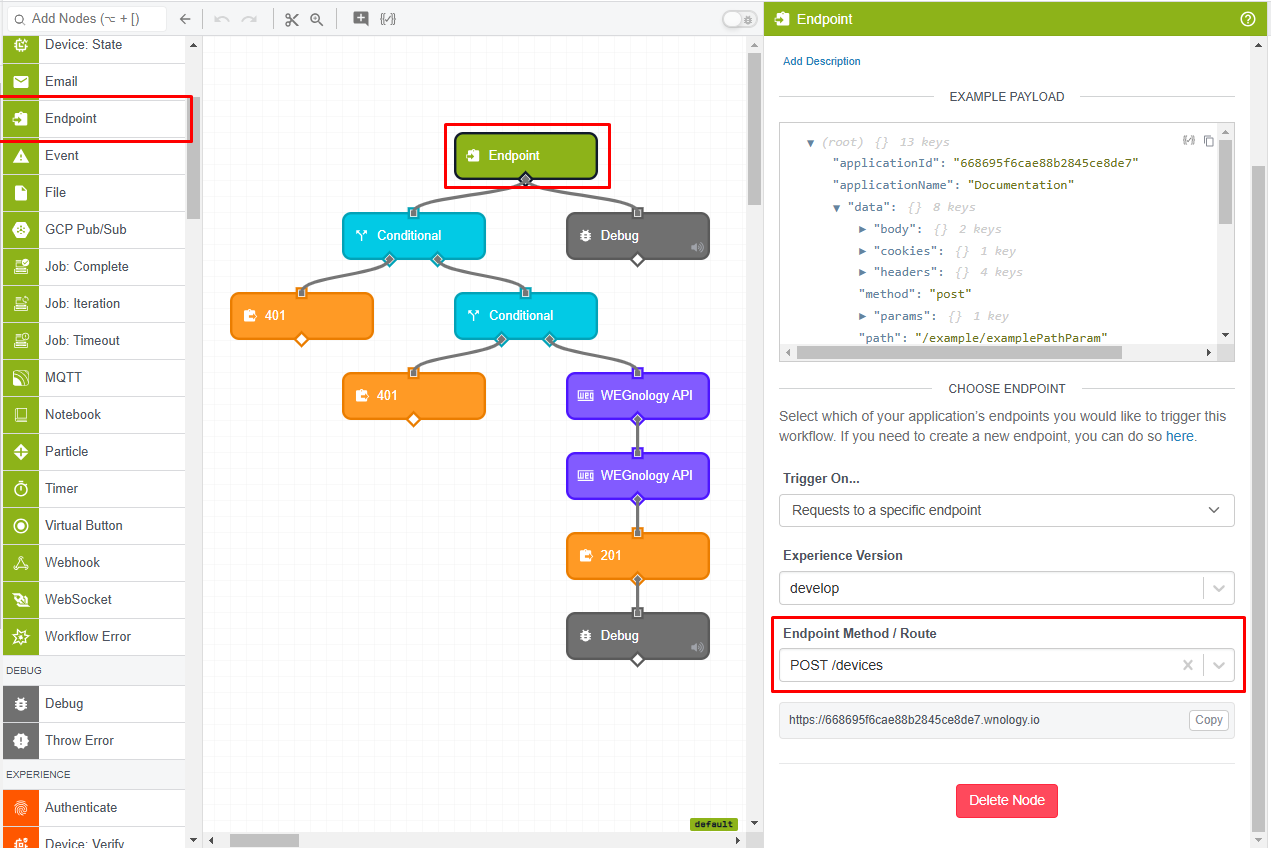This screenshot has width=1271, height=848.
Task: Click the add comment note icon
Action: coord(361,19)
